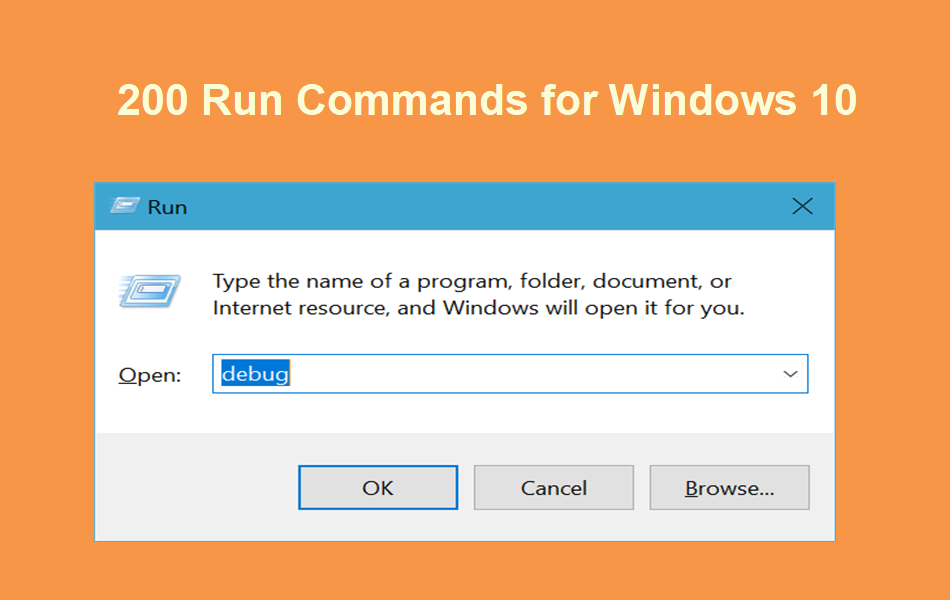The image size is (950, 600).
Task: Click the "Open:" label
Action: point(150,375)
